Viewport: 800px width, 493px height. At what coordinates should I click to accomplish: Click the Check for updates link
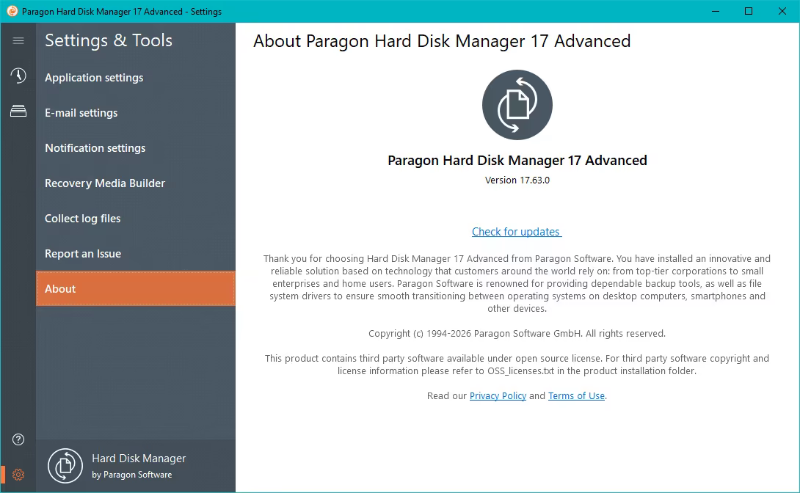pyautogui.click(x=516, y=232)
